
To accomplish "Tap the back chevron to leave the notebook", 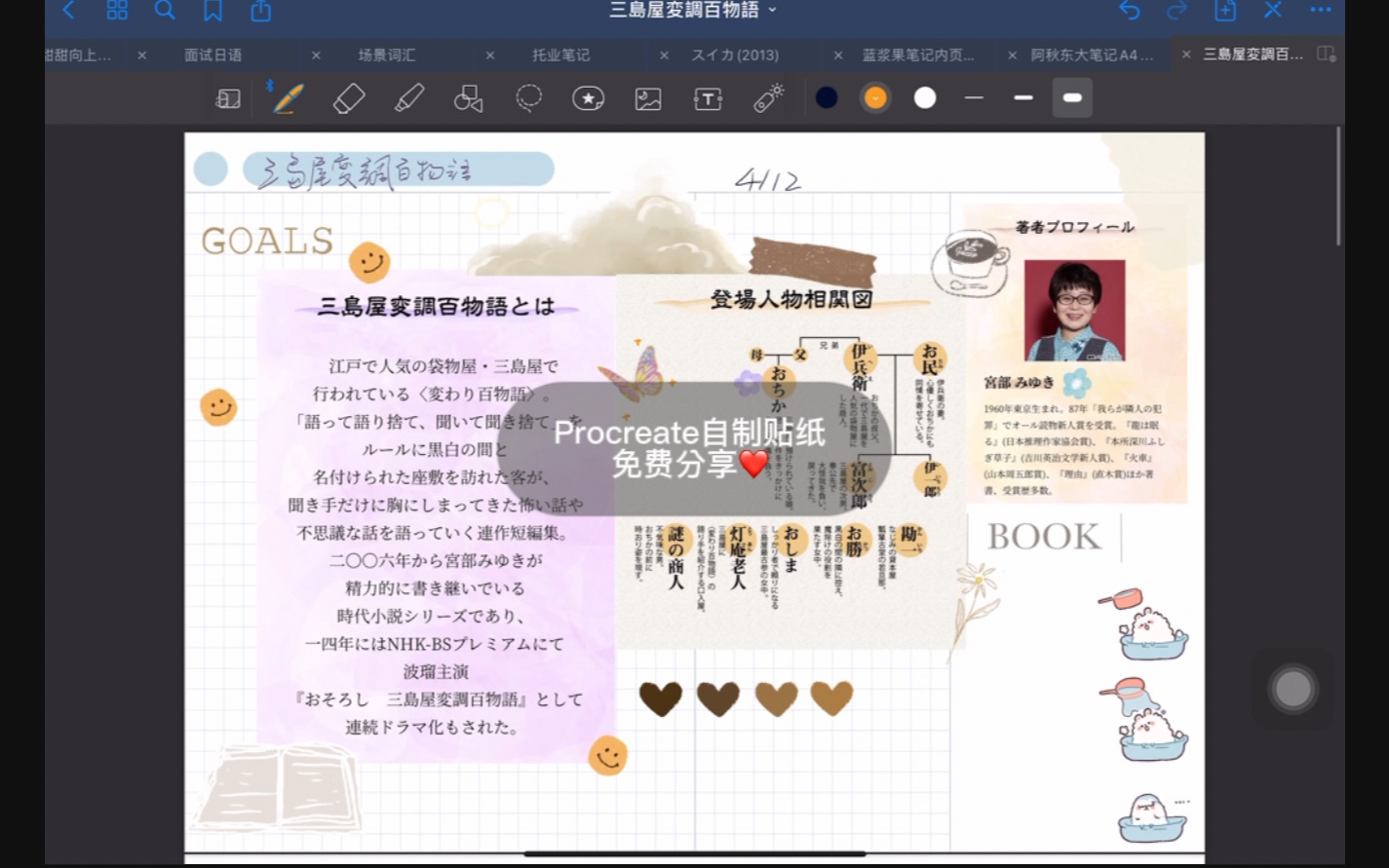I will tap(68, 11).
